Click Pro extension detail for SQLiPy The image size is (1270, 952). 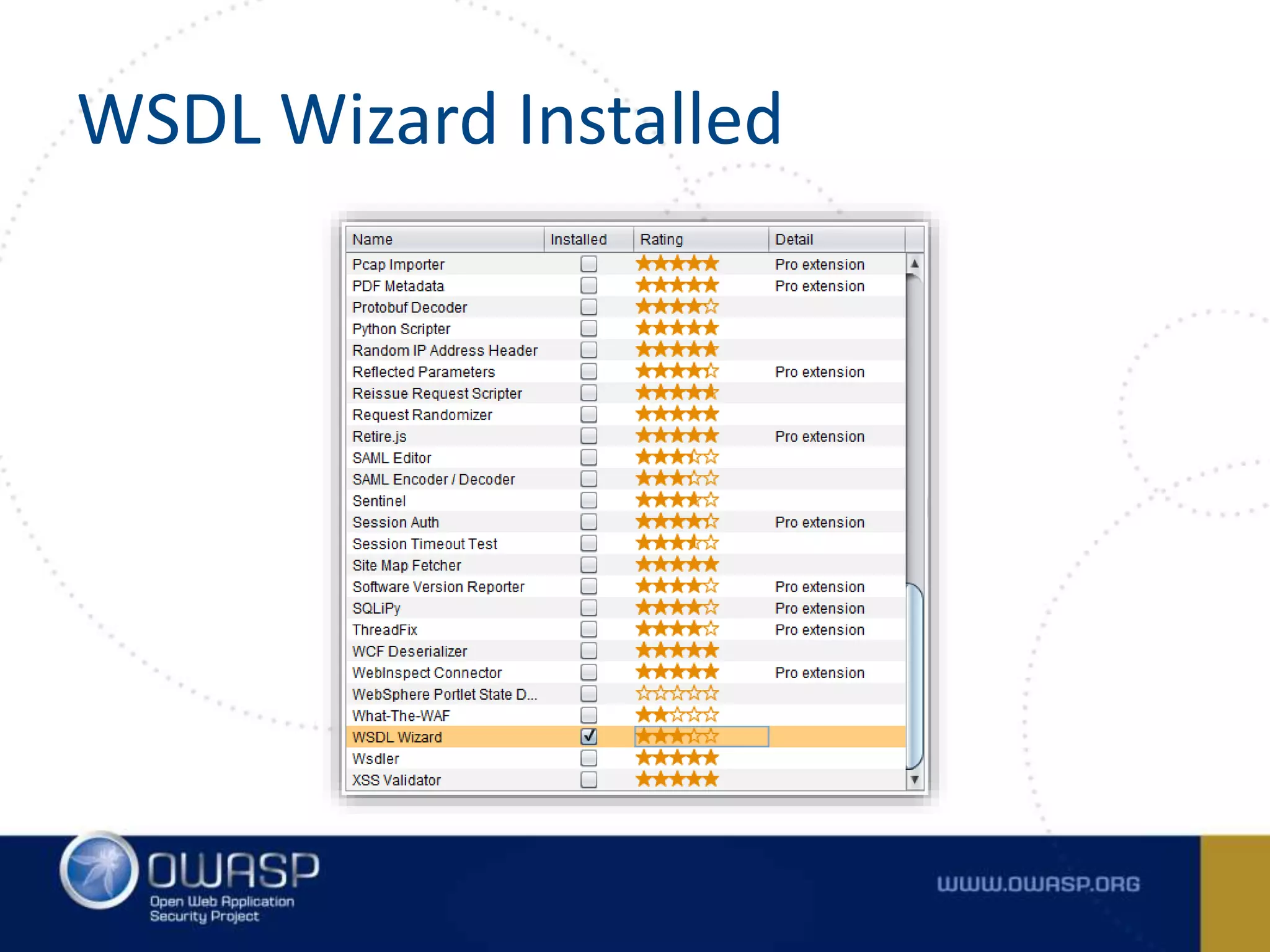[x=819, y=608]
